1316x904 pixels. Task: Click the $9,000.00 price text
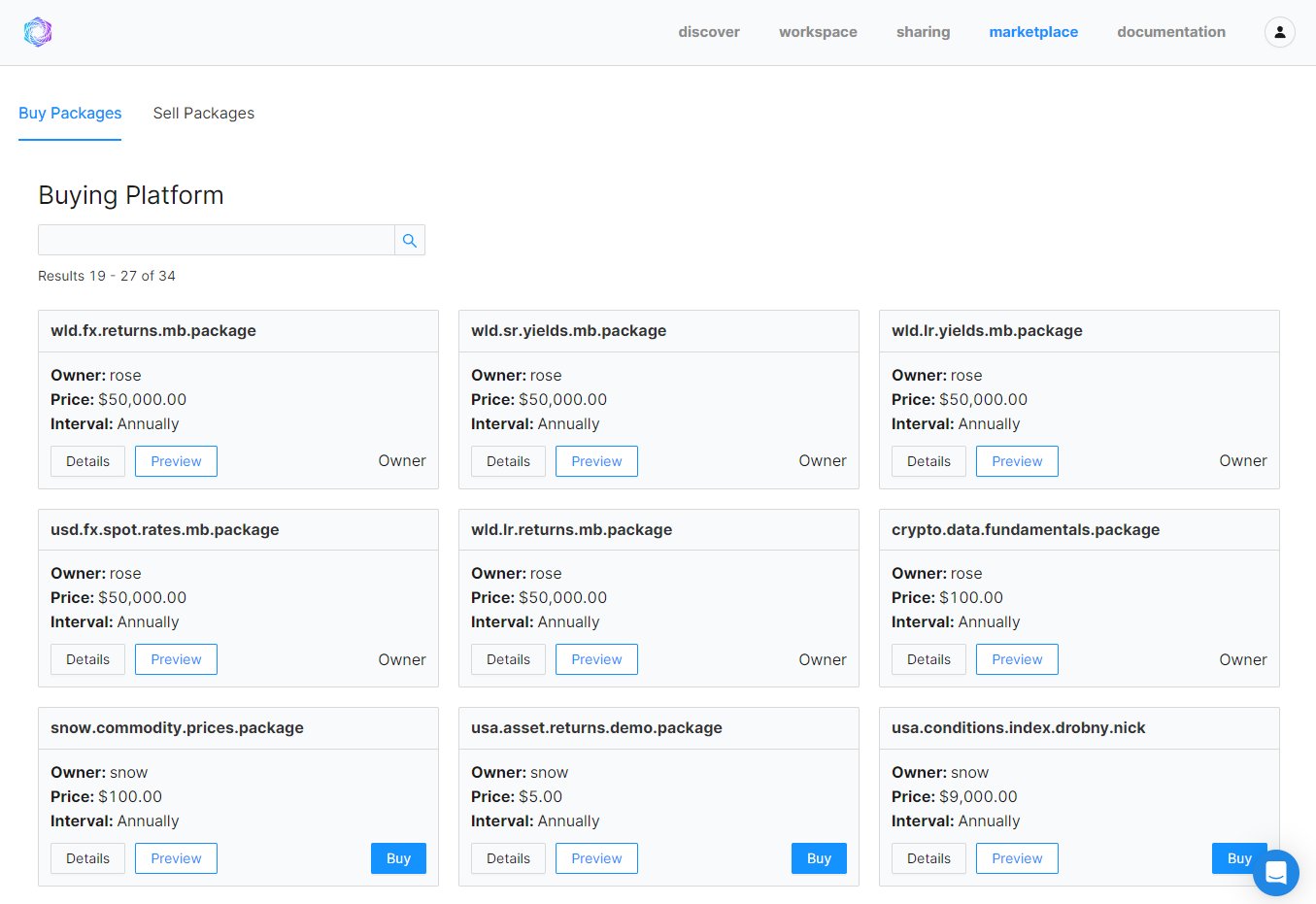(978, 797)
